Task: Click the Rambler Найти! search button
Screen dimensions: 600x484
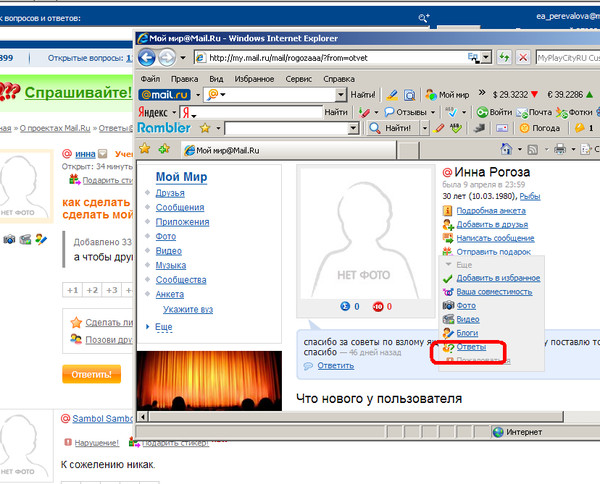Action: coord(391,128)
